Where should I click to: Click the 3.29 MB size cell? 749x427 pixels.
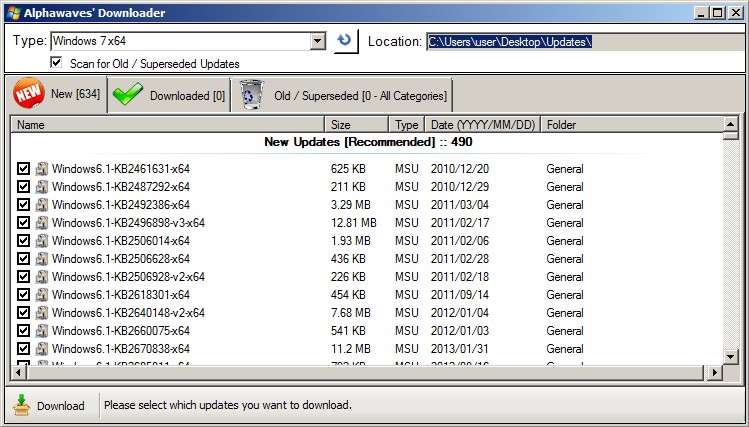351,205
